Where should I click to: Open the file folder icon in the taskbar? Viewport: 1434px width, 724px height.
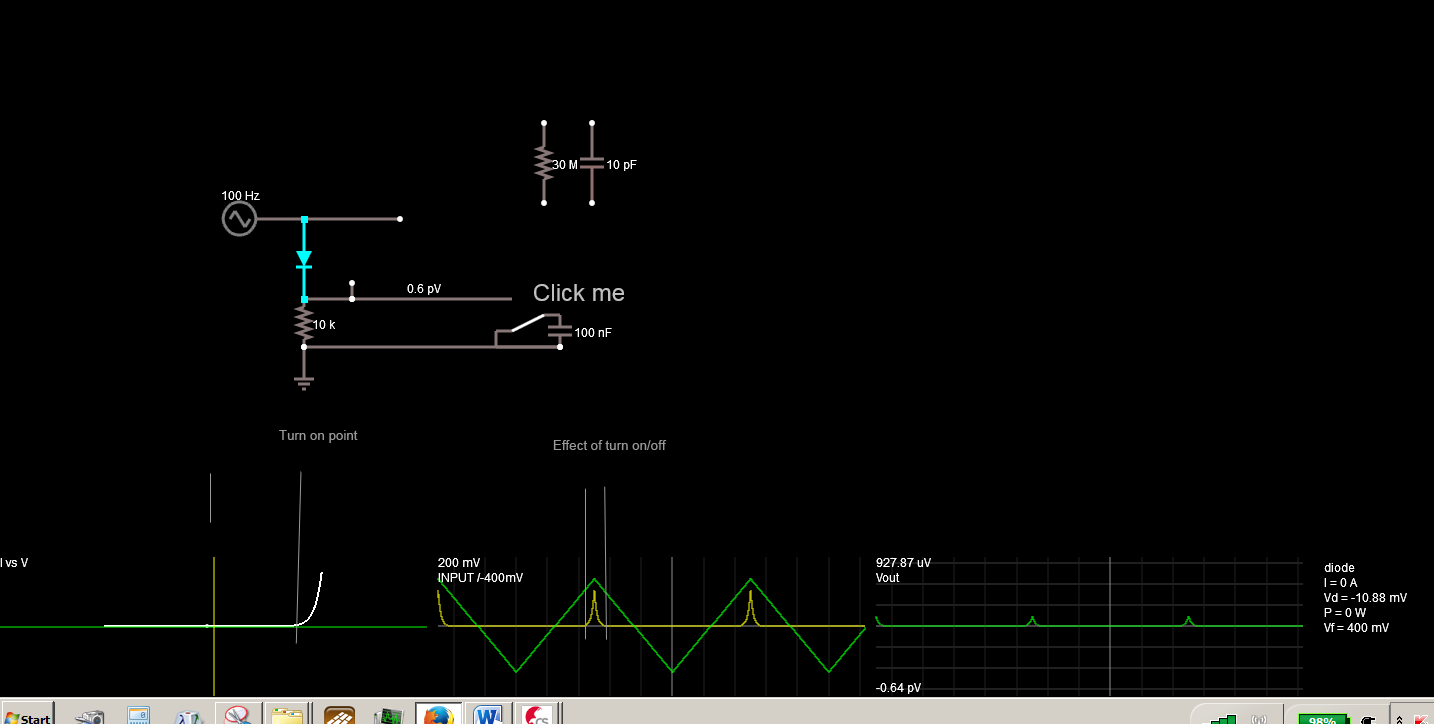click(x=287, y=715)
